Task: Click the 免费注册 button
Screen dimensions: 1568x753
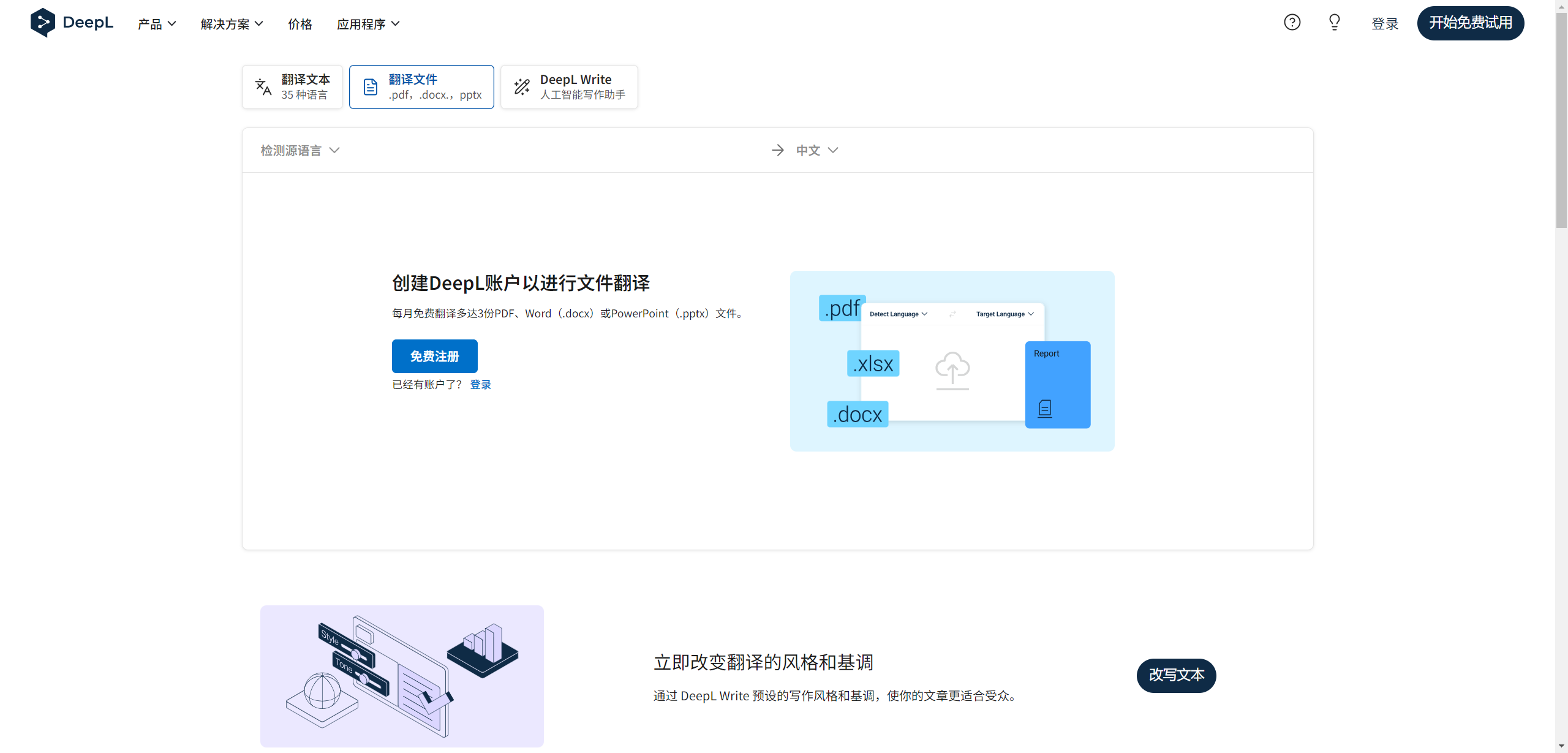Action: [x=435, y=356]
